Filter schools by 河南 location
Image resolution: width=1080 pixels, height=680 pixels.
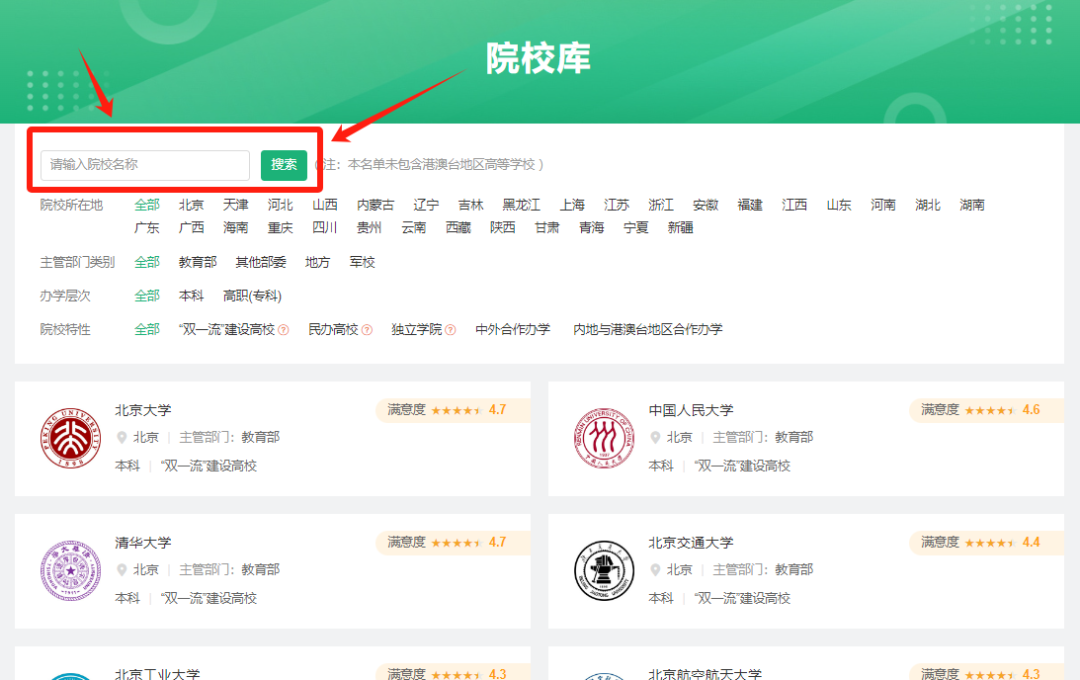pos(883,205)
